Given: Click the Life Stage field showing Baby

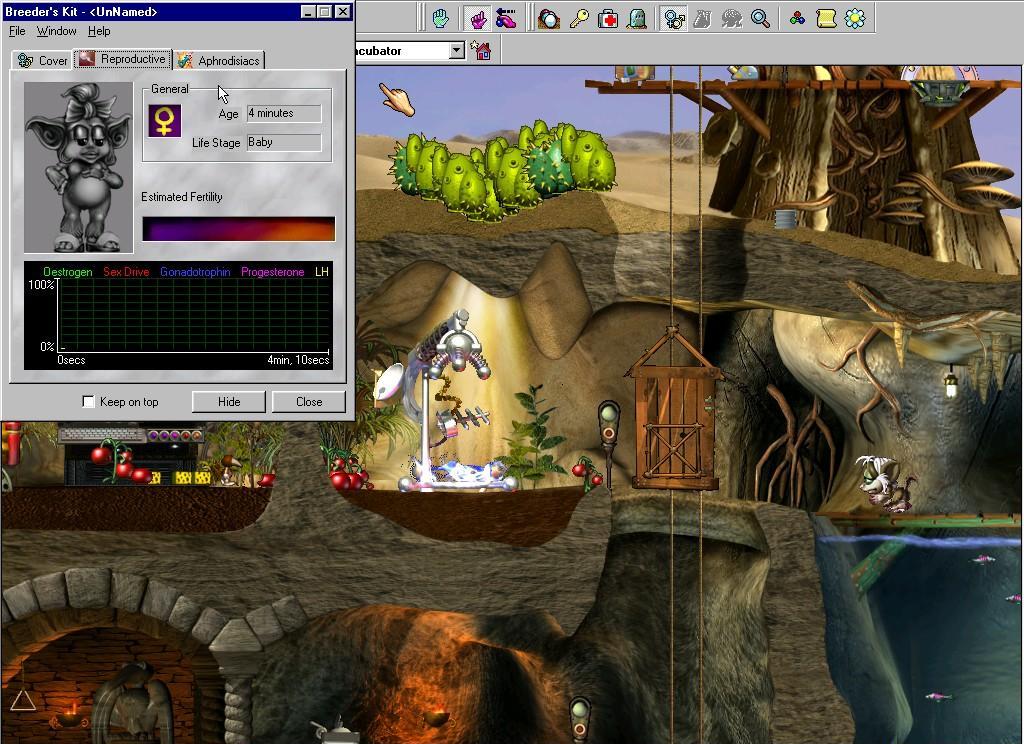Looking at the screenshot, I should 284,142.
